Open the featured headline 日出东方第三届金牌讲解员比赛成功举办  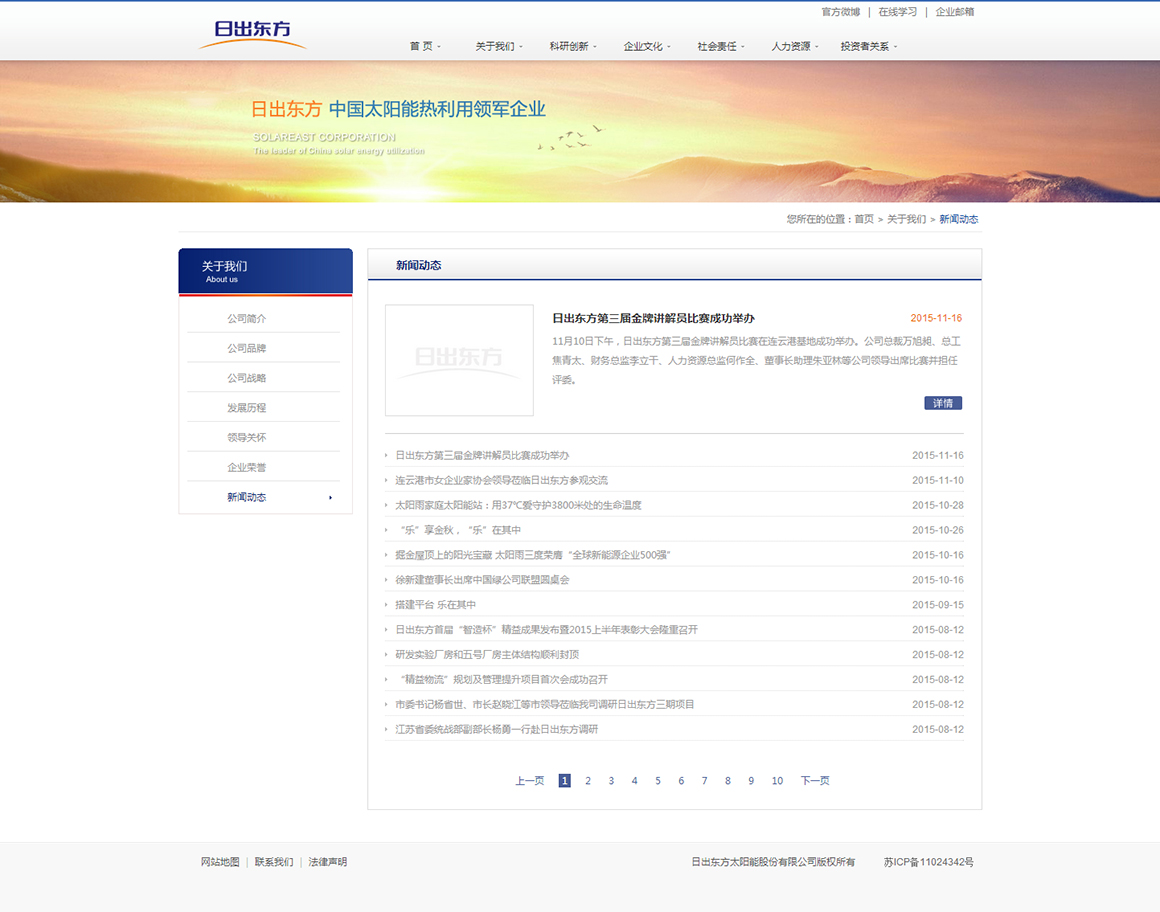653,318
